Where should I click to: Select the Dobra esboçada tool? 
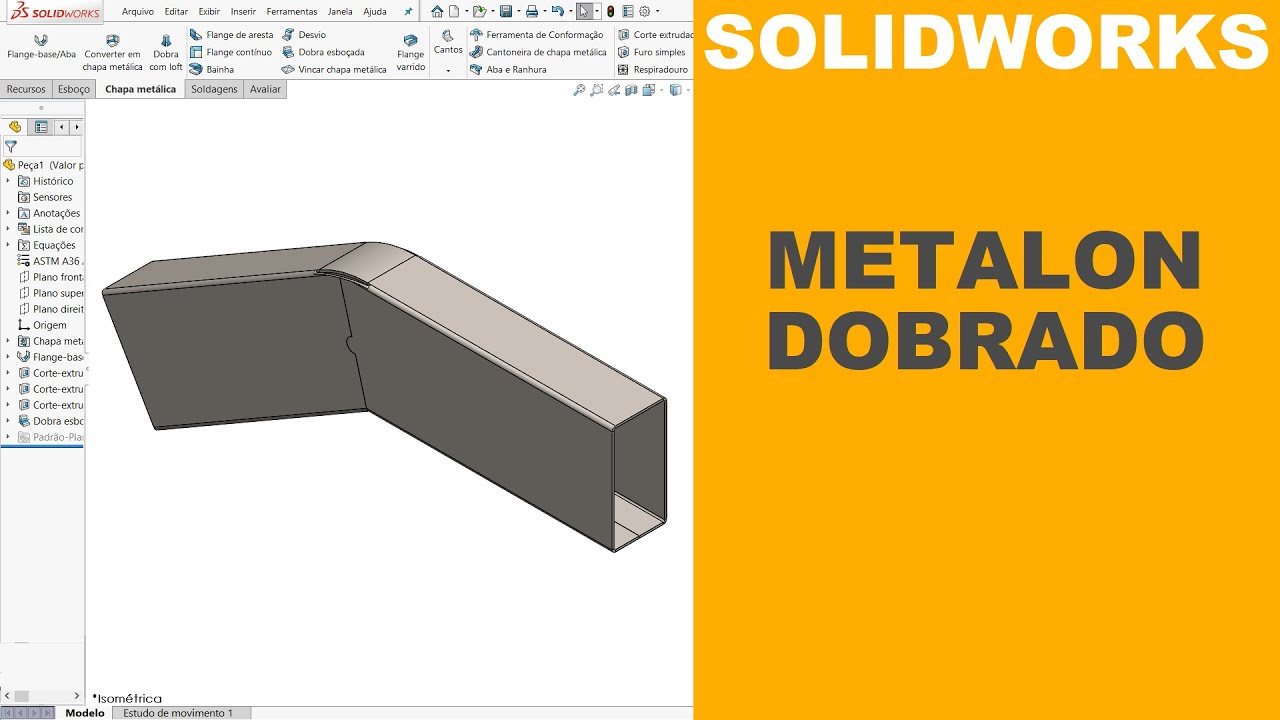323,52
